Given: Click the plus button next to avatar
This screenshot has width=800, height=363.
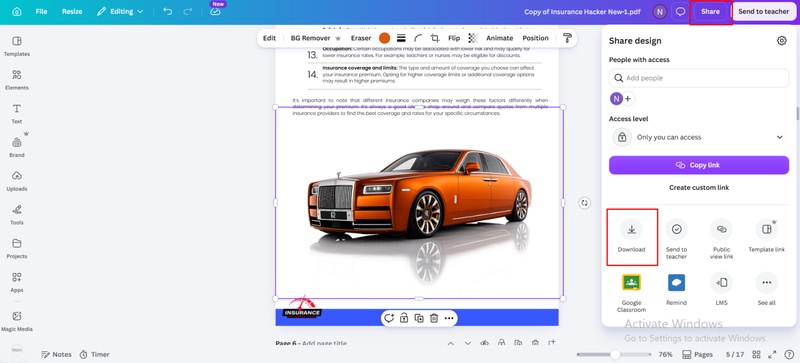Looking at the screenshot, I should [628, 99].
